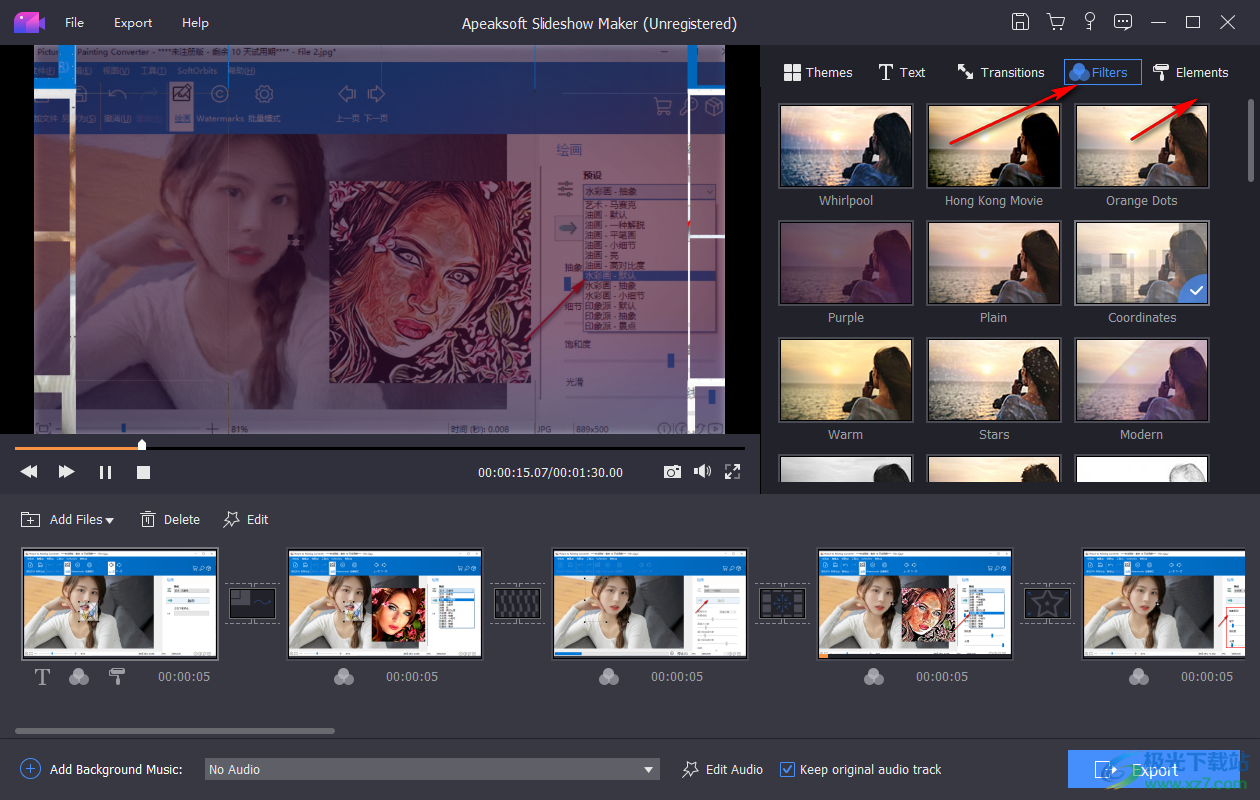Click the Delete button in timeline toolbar

point(170,519)
